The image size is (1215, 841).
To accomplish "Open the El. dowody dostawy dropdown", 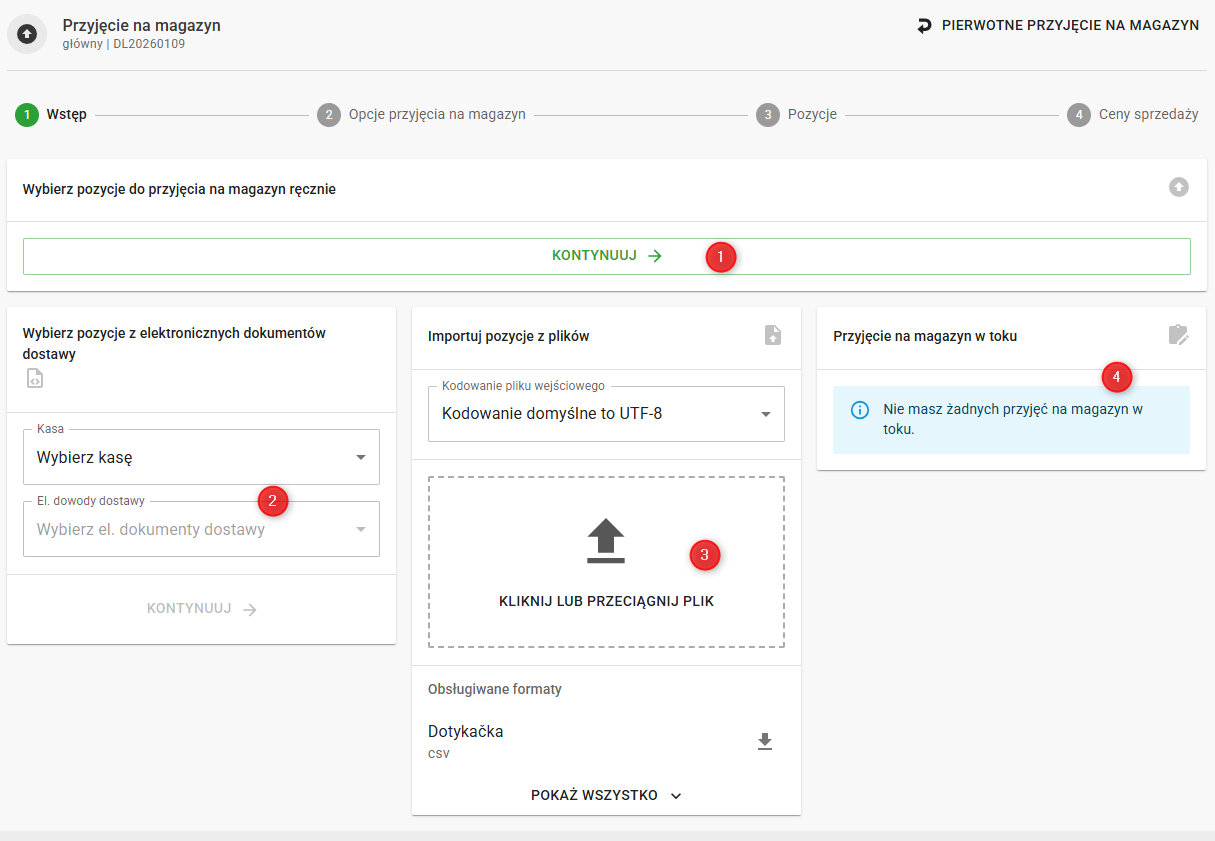I will pyautogui.click(x=201, y=530).
